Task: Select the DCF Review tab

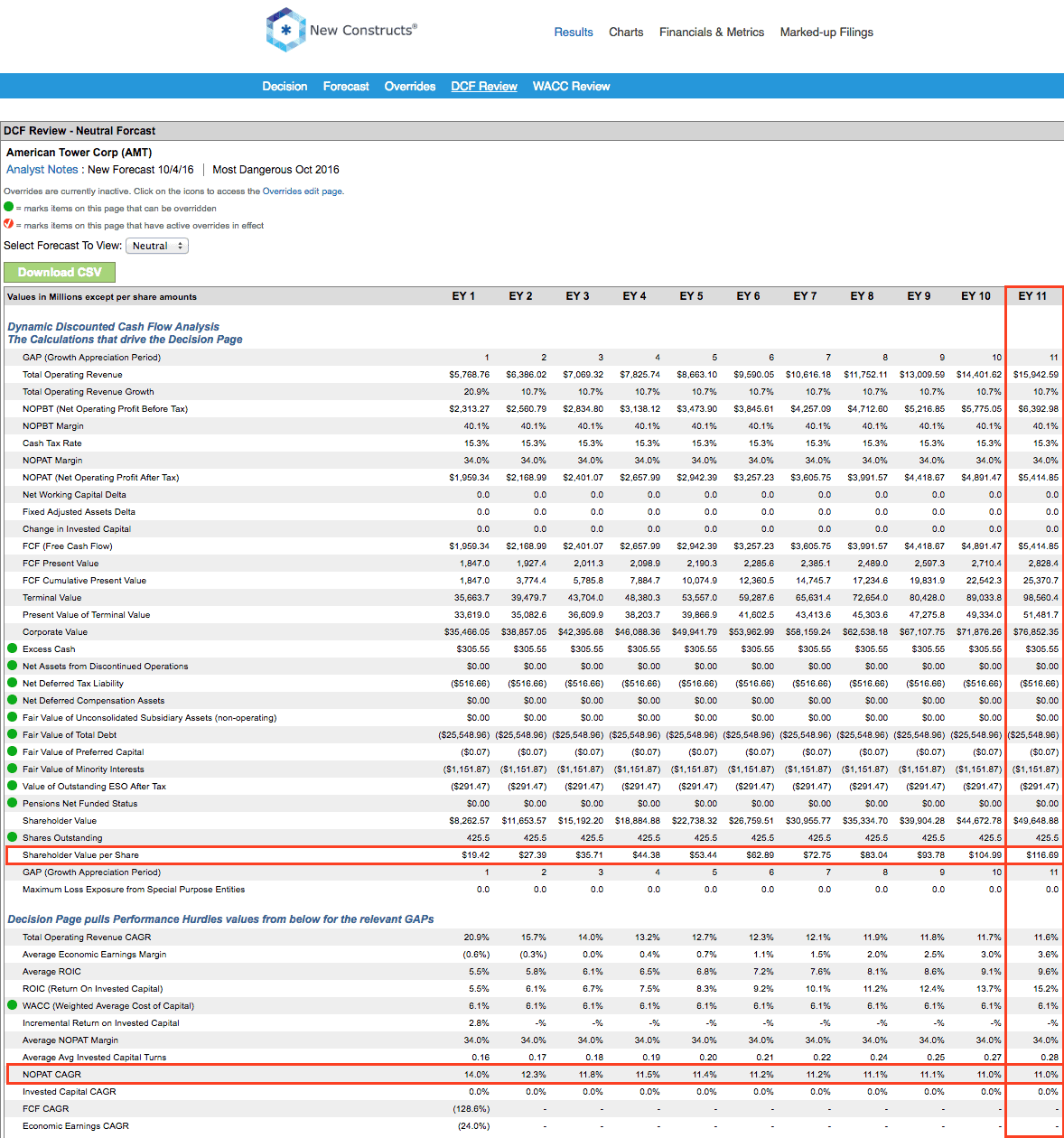Action: [484, 87]
